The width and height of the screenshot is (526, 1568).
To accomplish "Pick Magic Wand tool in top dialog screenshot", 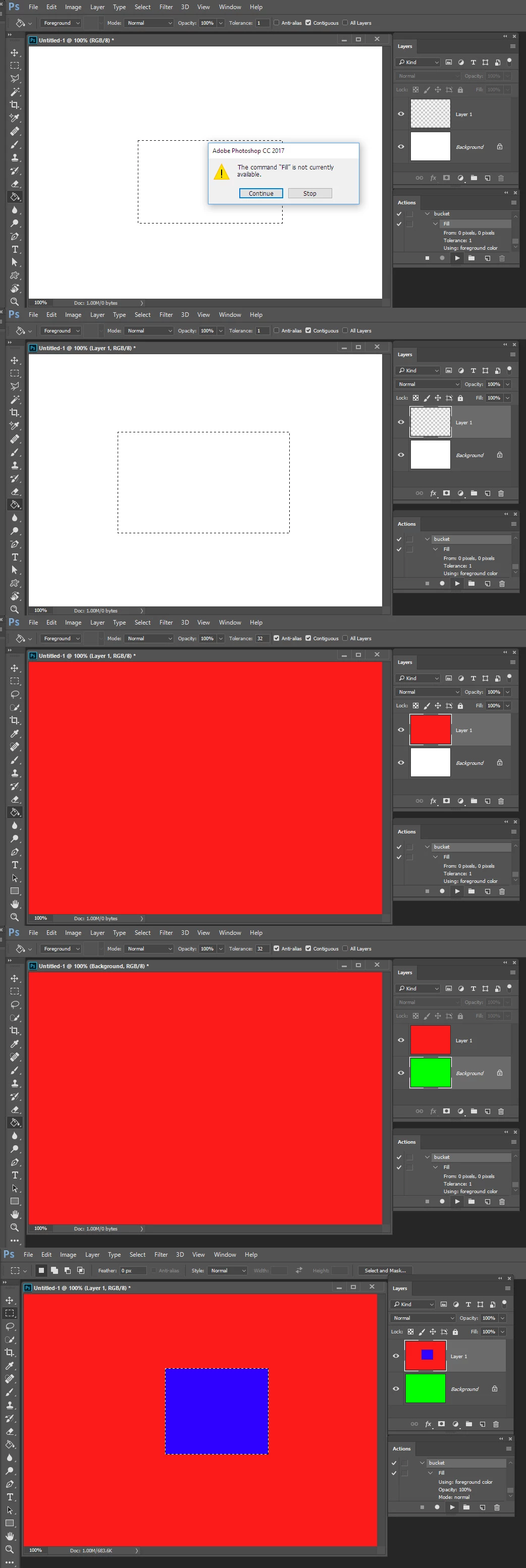I will (15, 92).
